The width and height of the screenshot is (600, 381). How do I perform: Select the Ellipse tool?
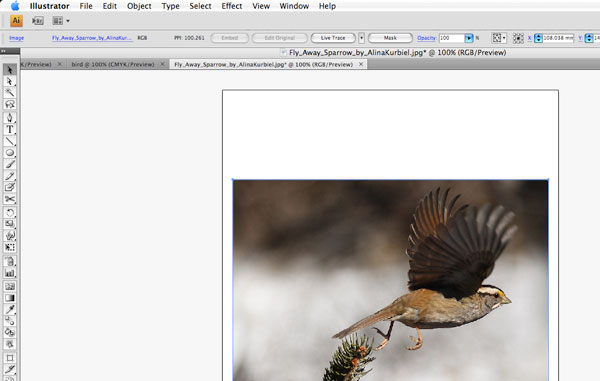pyautogui.click(x=10, y=153)
